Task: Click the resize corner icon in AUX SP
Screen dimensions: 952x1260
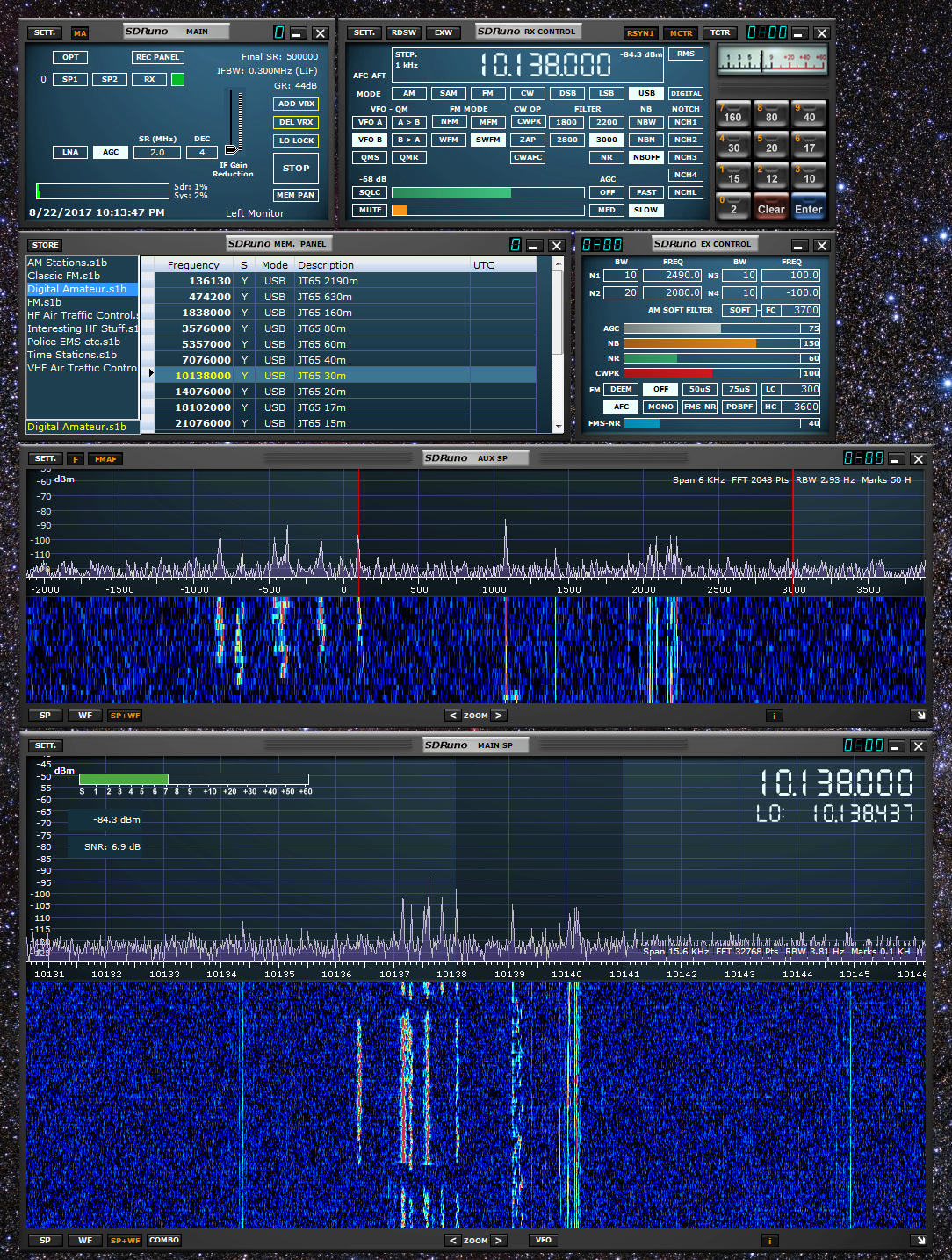Action: 919,716
